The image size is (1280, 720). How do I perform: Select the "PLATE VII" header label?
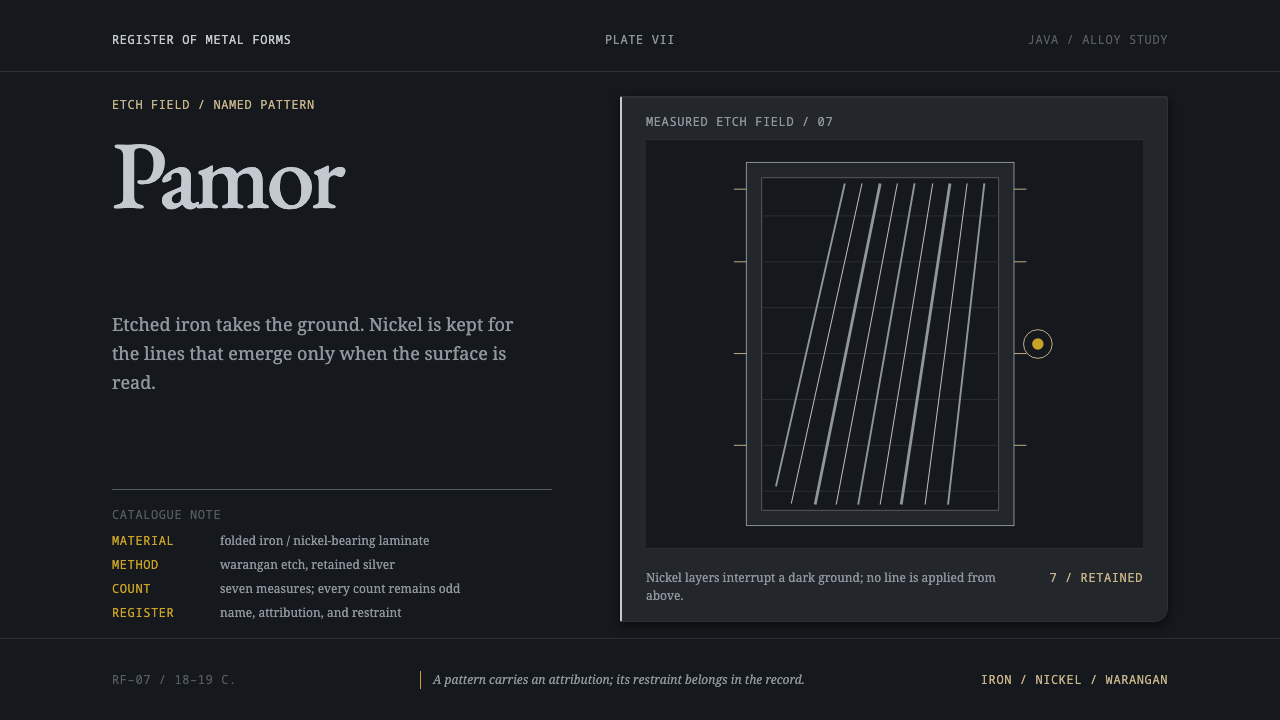click(x=640, y=40)
